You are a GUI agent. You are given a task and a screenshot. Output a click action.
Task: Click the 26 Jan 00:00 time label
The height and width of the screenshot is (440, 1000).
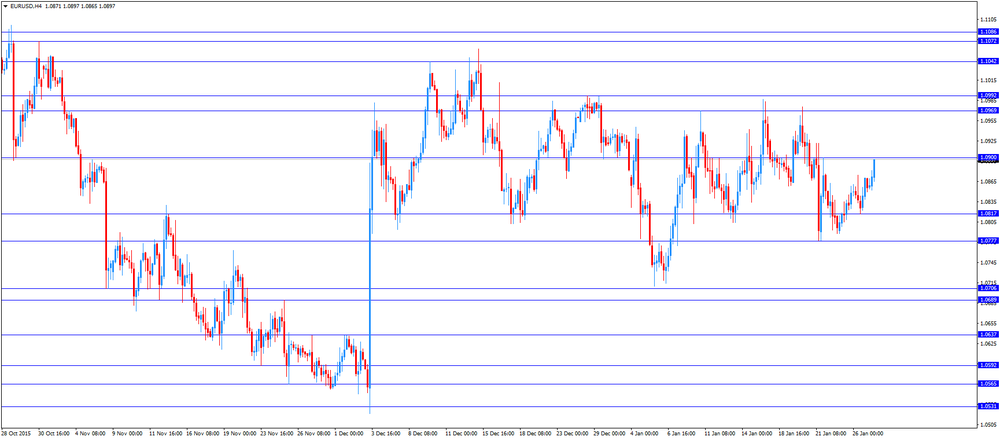click(x=869, y=433)
